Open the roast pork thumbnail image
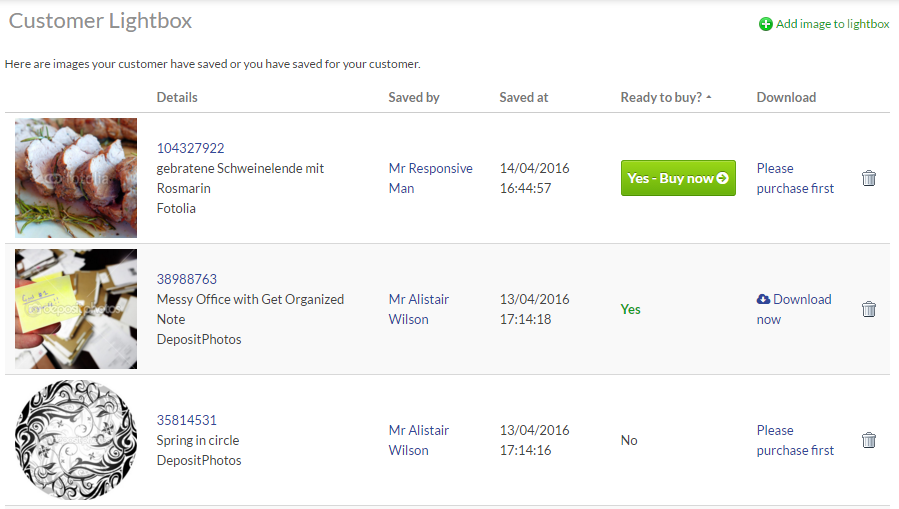 point(76,178)
